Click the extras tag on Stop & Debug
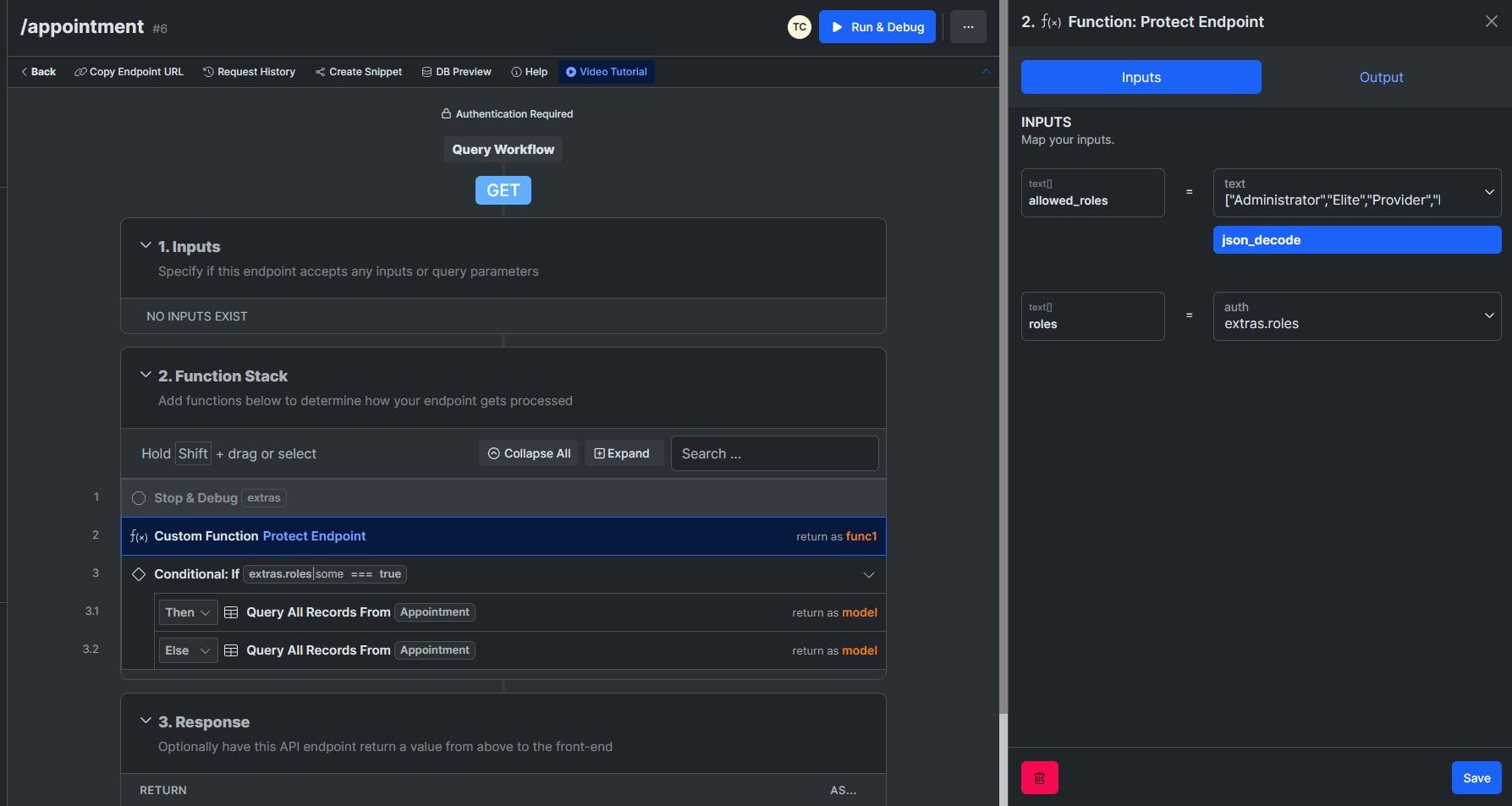 264,498
